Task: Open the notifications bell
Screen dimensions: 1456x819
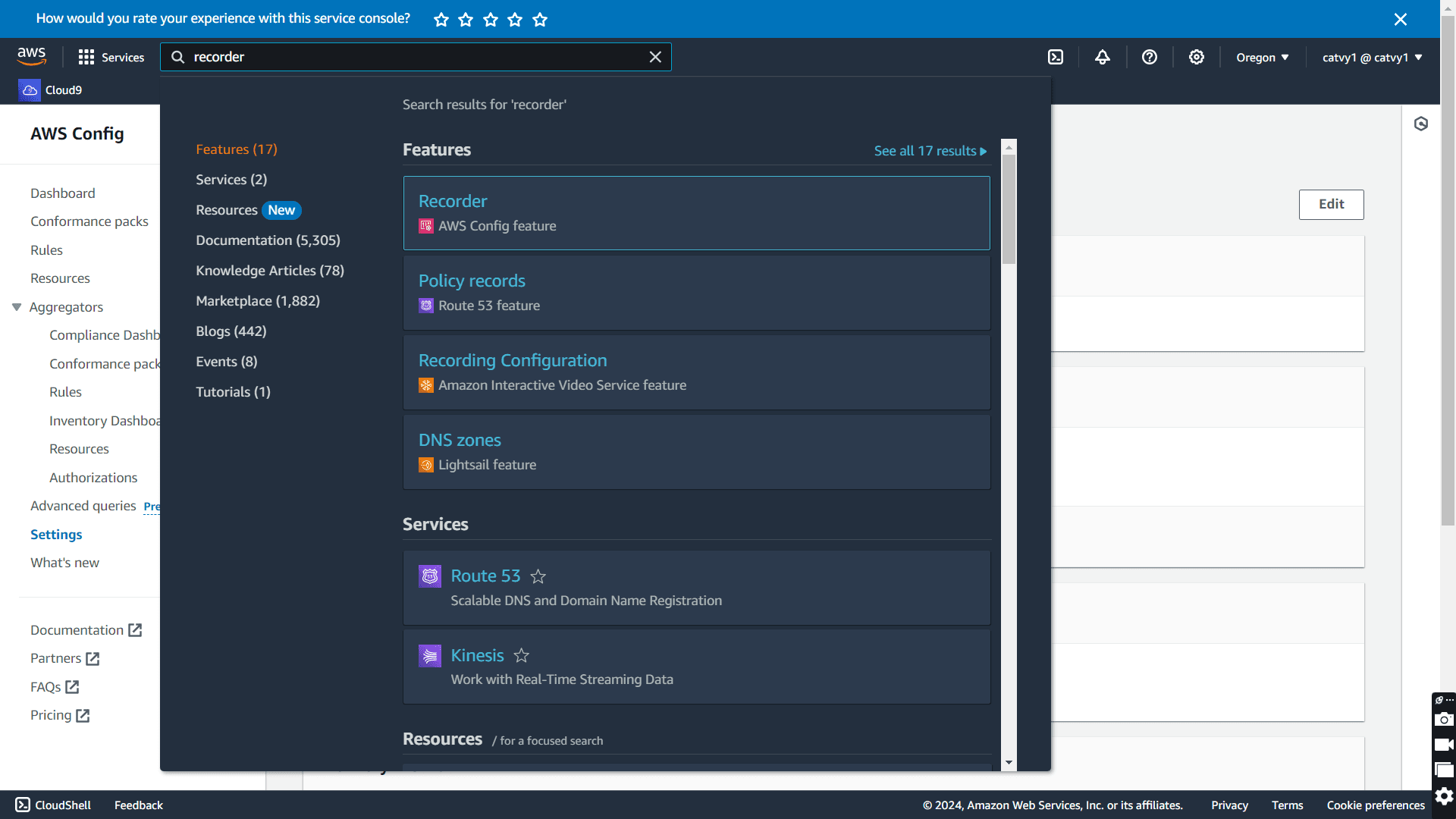Action: coord(1103,57)
